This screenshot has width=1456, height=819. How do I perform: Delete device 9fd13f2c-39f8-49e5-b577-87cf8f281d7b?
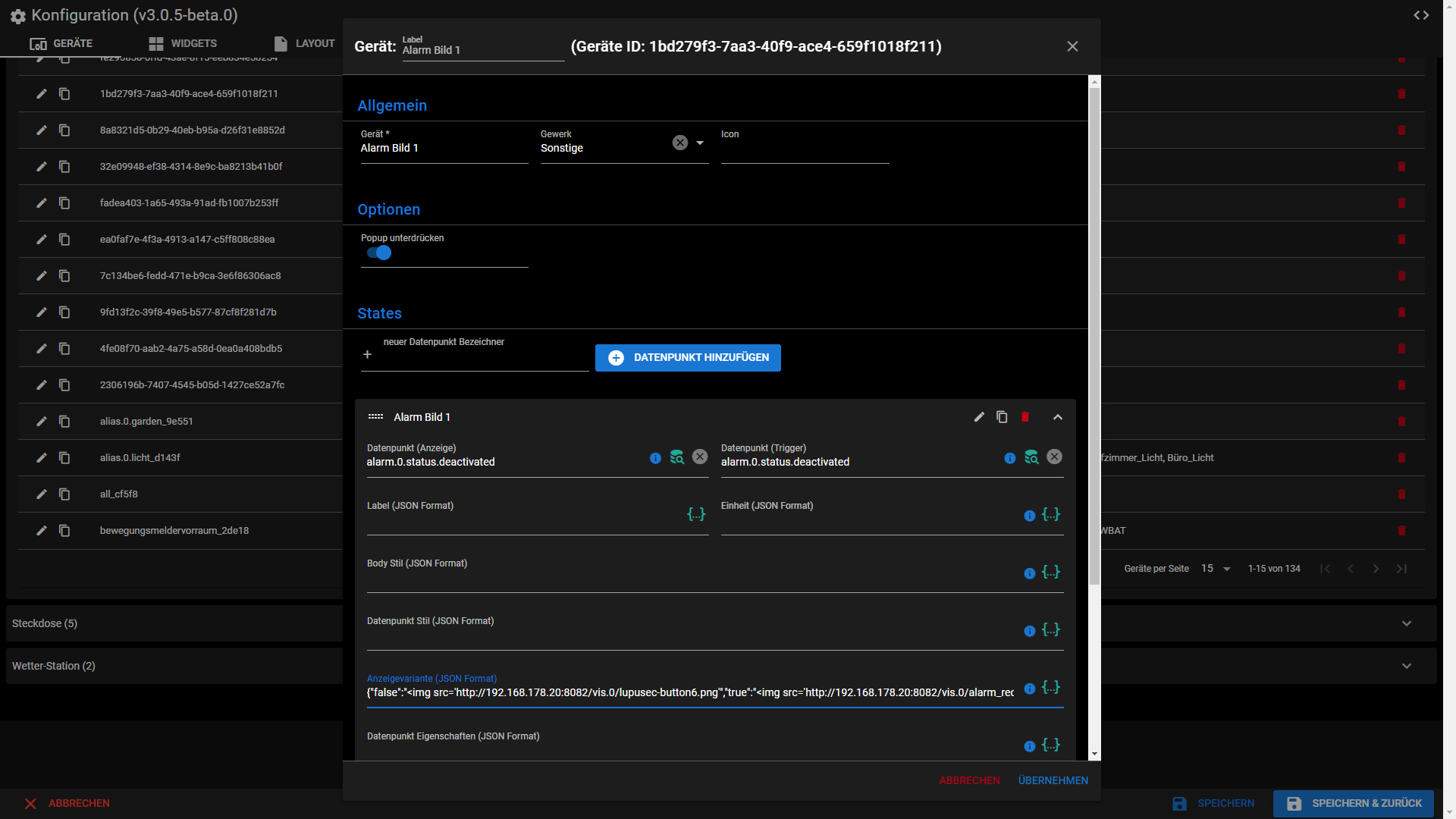point(1401,312)
